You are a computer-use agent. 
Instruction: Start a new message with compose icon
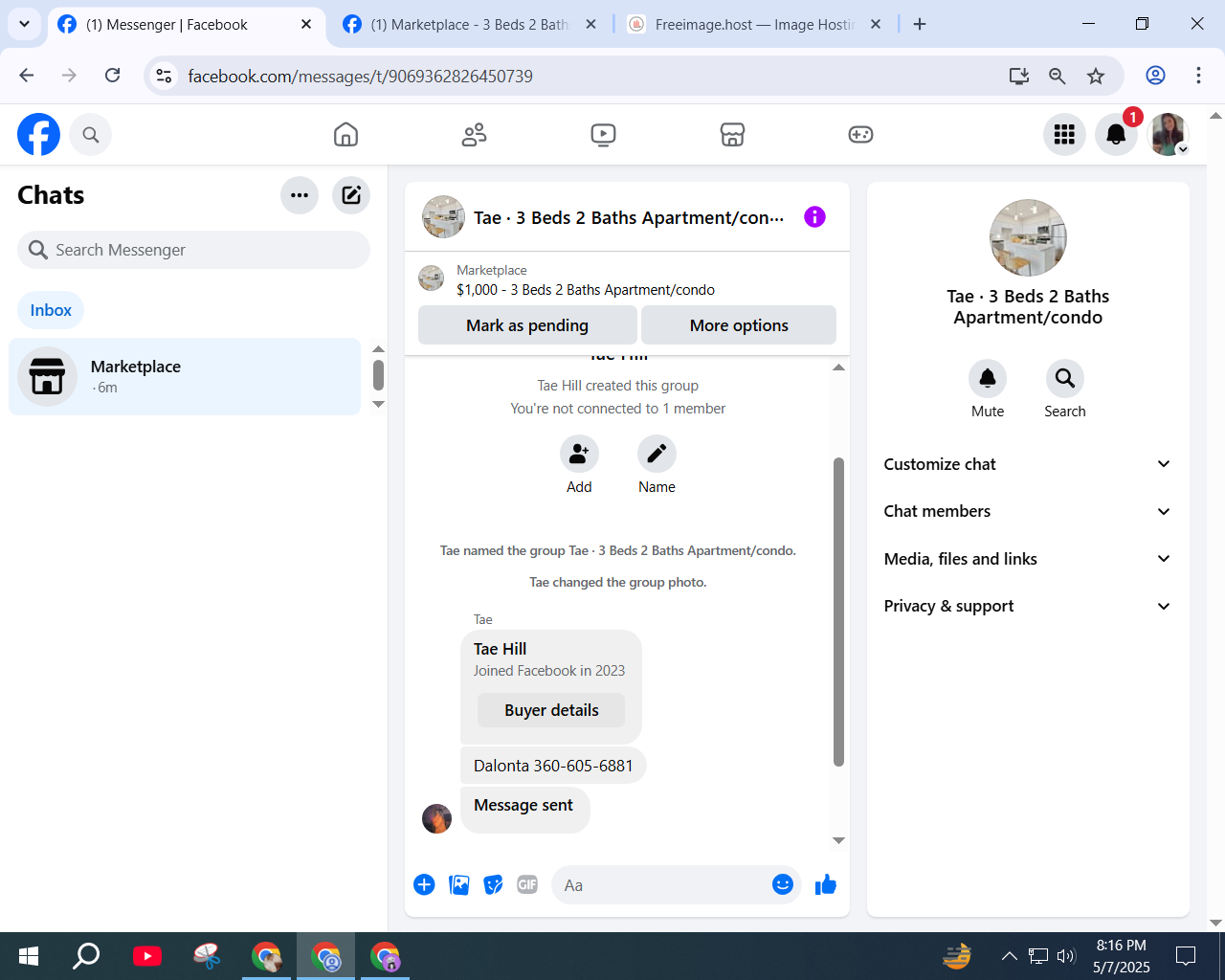[x=351, y=195]
